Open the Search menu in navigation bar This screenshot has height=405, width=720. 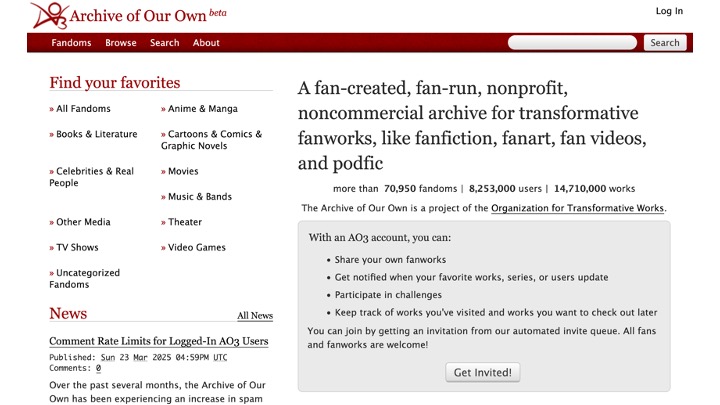(x=164, y=43)
